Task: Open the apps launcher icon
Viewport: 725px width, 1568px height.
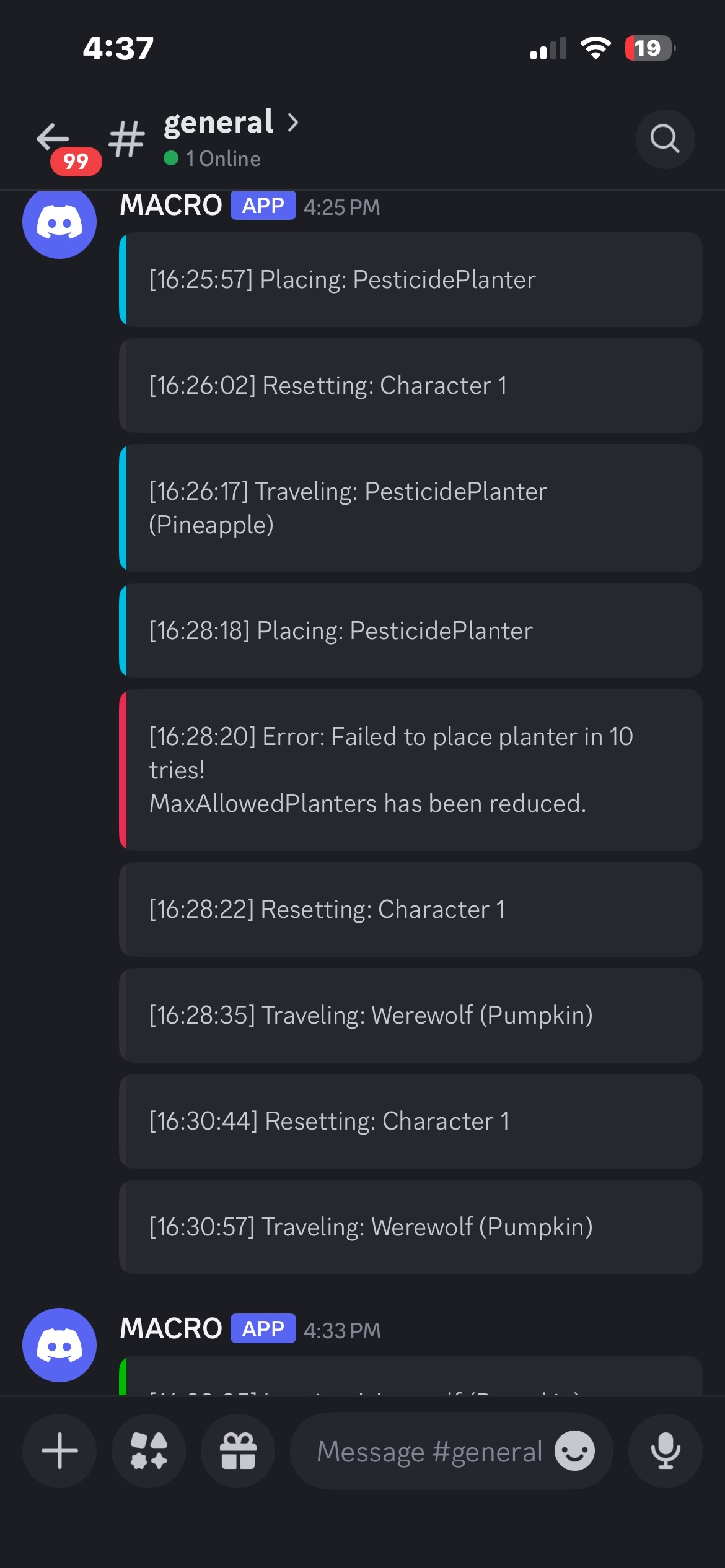Action: point(149,1450)
